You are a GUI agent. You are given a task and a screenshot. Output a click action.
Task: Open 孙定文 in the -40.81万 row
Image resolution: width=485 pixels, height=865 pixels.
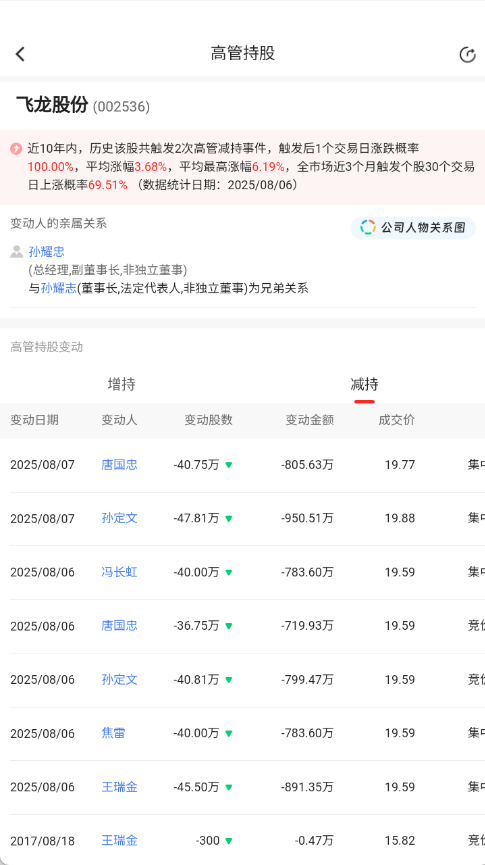(x=119, y=680)
